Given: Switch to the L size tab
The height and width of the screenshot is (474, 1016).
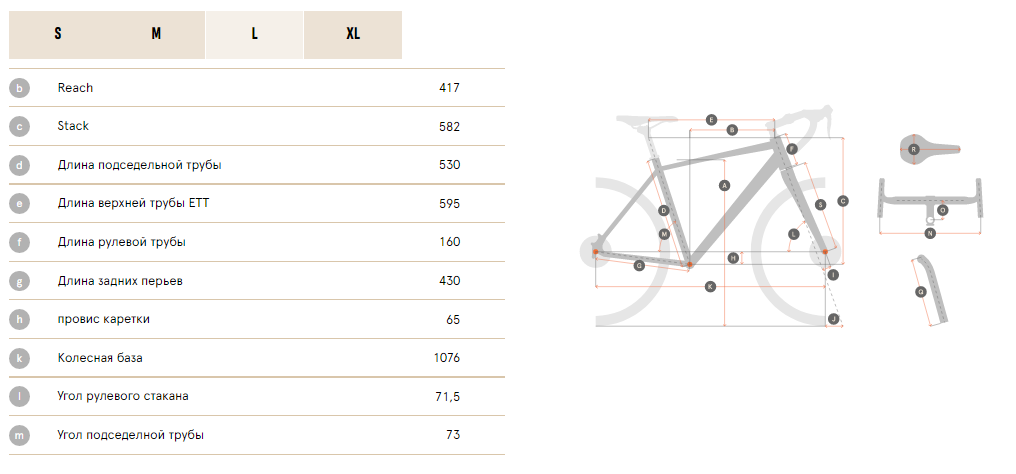Looking at the screenshot, I should click(x=255, y=34).
